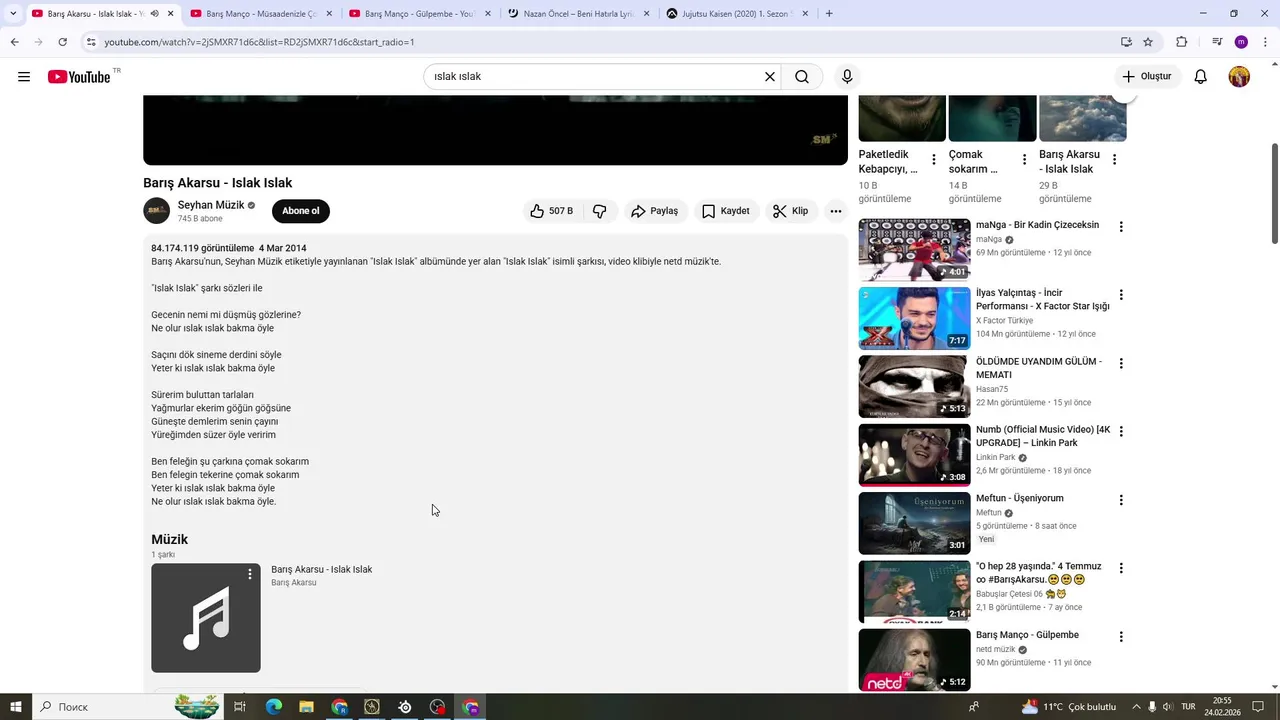Open options menu for Barış Manço Gülpembe video
The width and height of the screenshot is (1280, 720).
1121,637
